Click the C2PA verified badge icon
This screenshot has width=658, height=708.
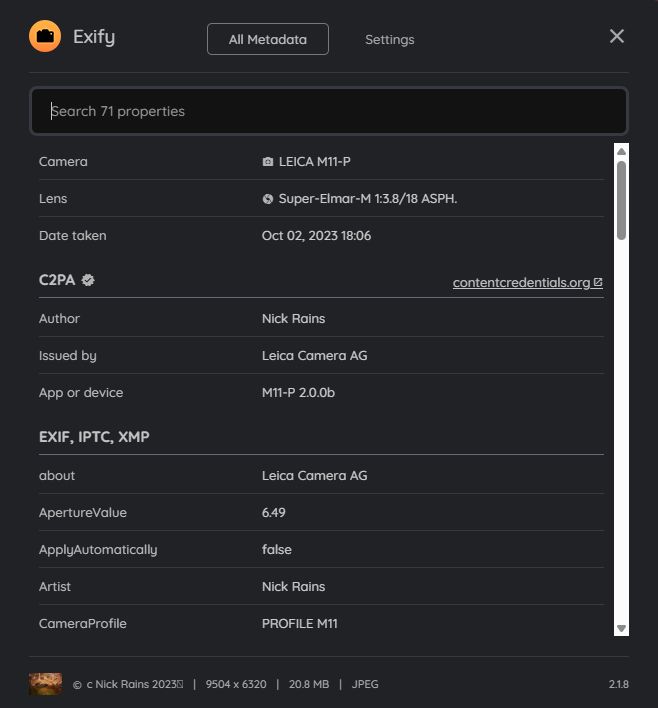88,280
